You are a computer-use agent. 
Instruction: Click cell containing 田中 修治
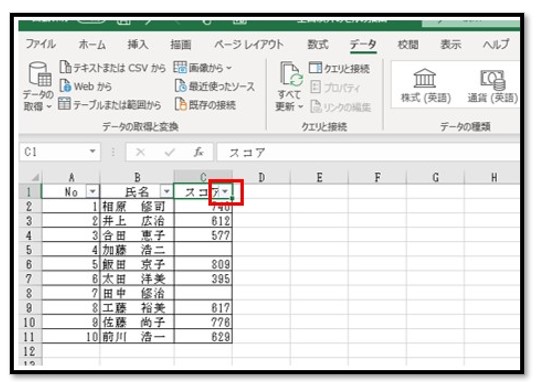tap(137, 293)
